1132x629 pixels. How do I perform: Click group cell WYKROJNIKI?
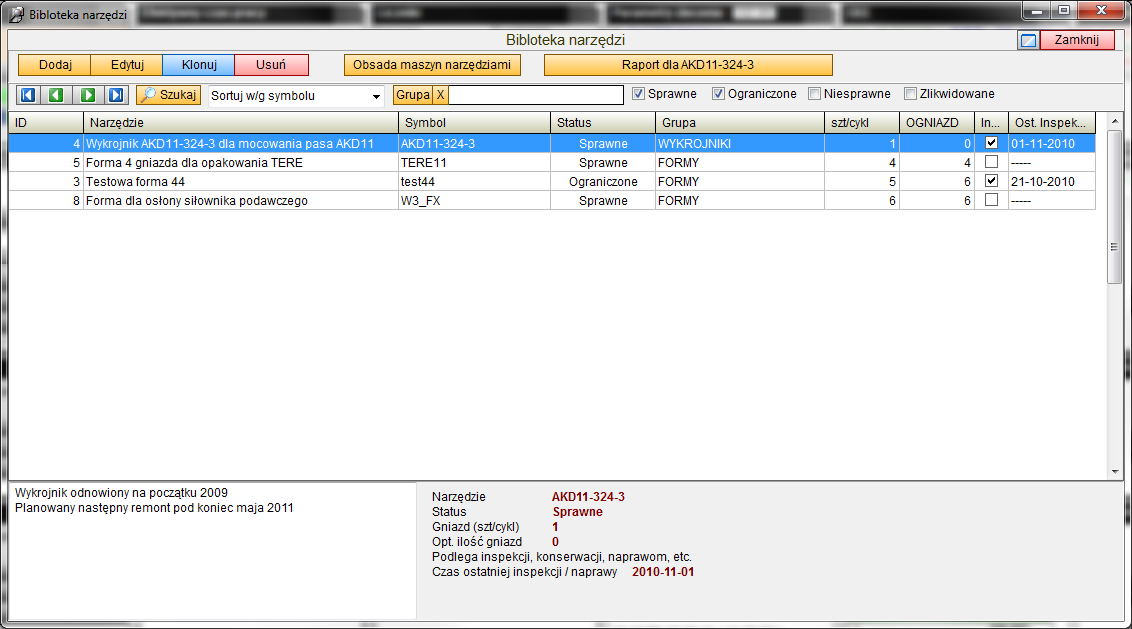pyautogui.click(x=740, y=144)
